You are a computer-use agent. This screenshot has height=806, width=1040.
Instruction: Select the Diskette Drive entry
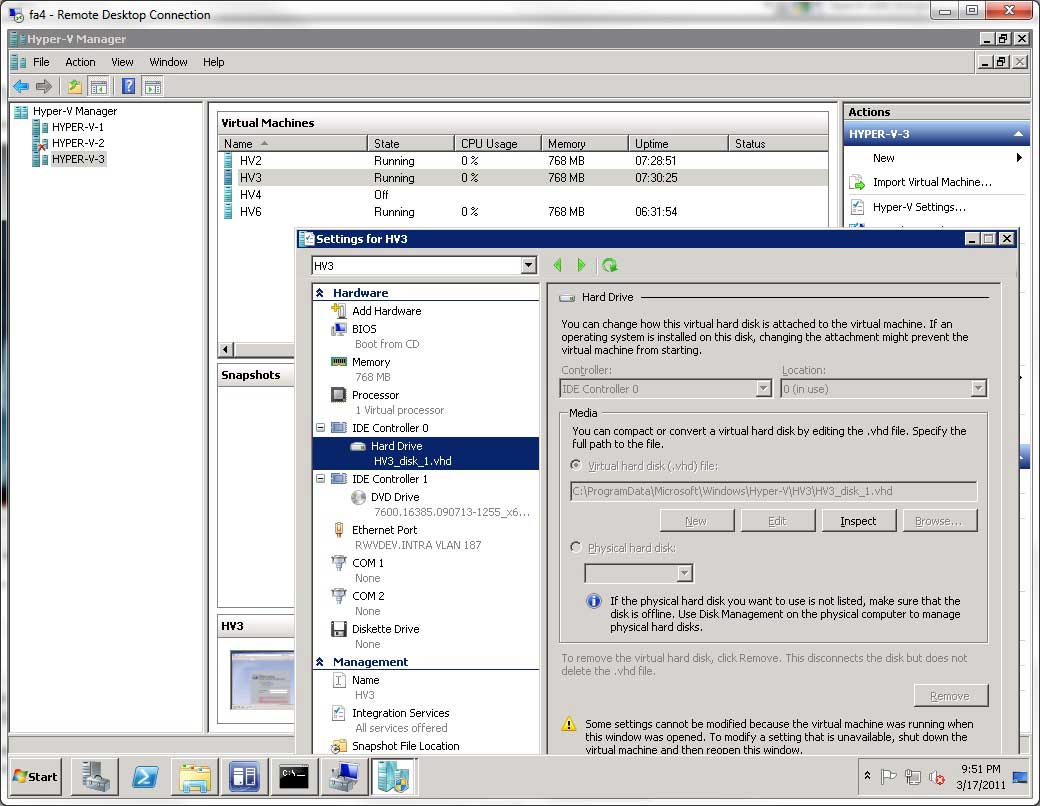pos(385,629)
